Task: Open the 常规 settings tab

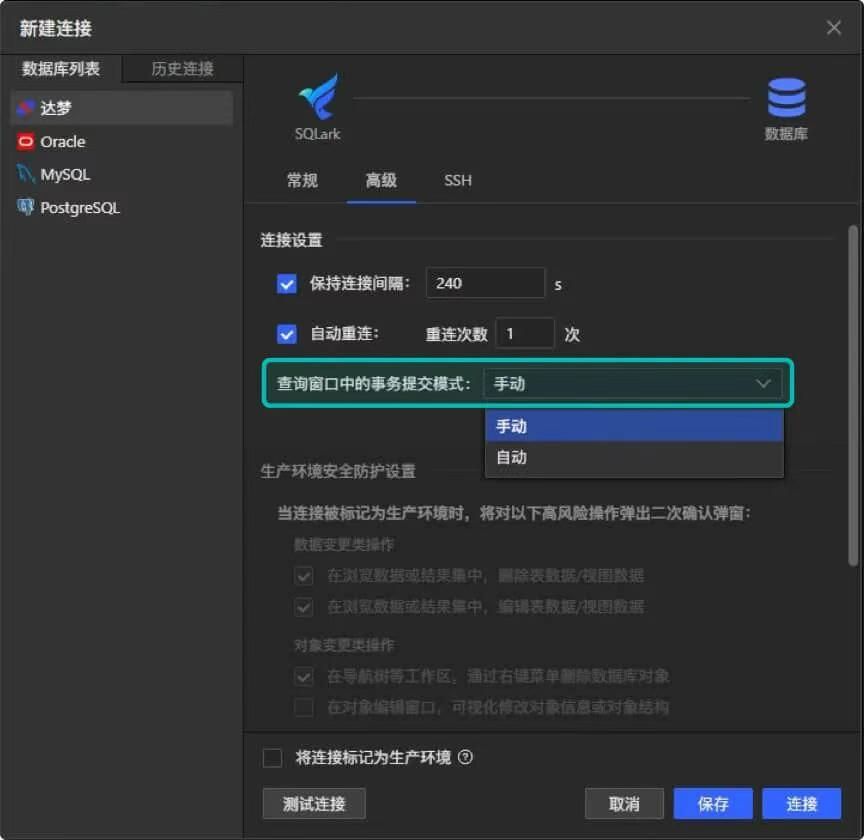Action: click(302, 180)
